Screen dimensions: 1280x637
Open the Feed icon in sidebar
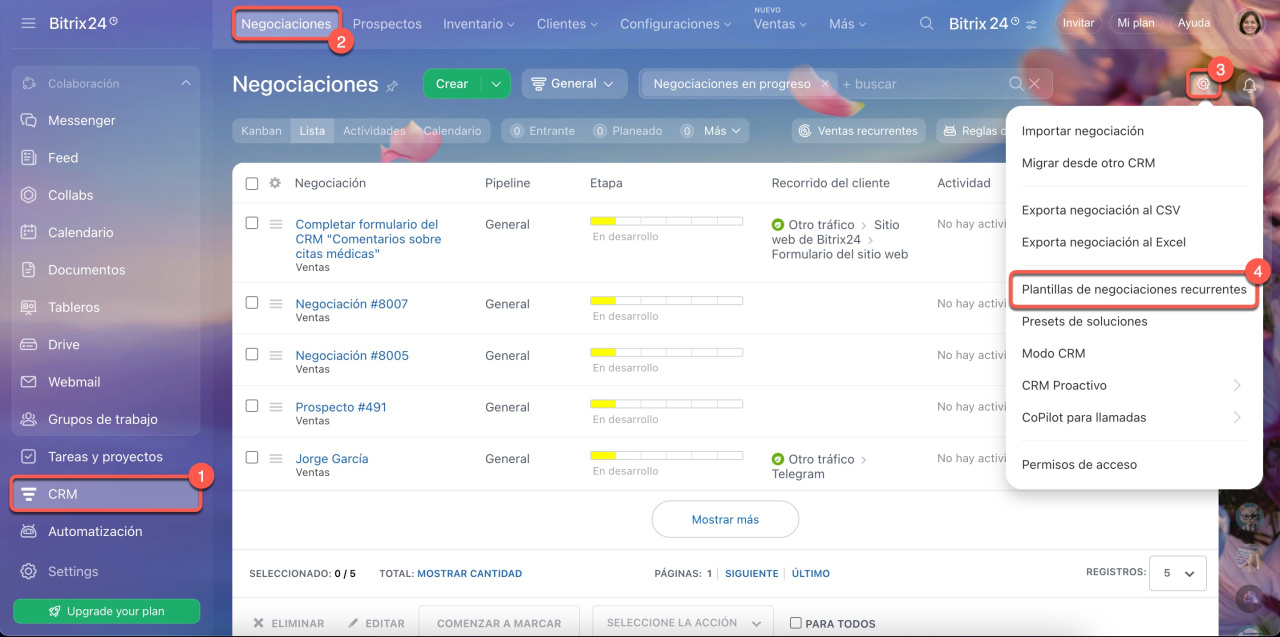29,158
